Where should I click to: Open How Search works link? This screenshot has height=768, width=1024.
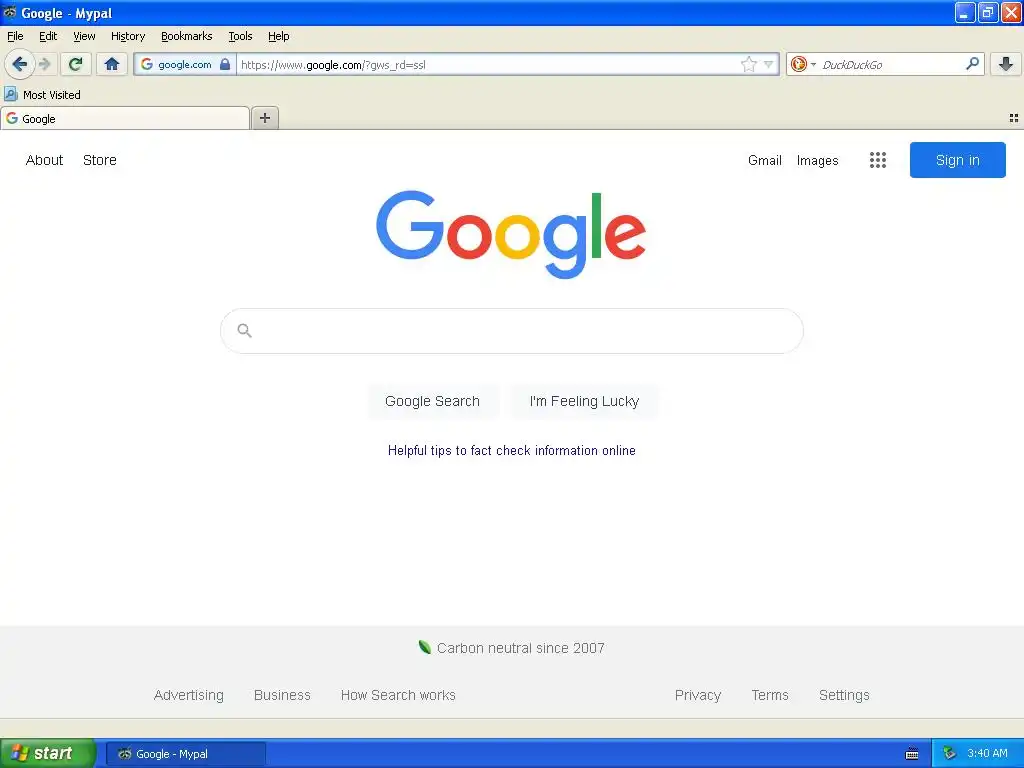398,695
